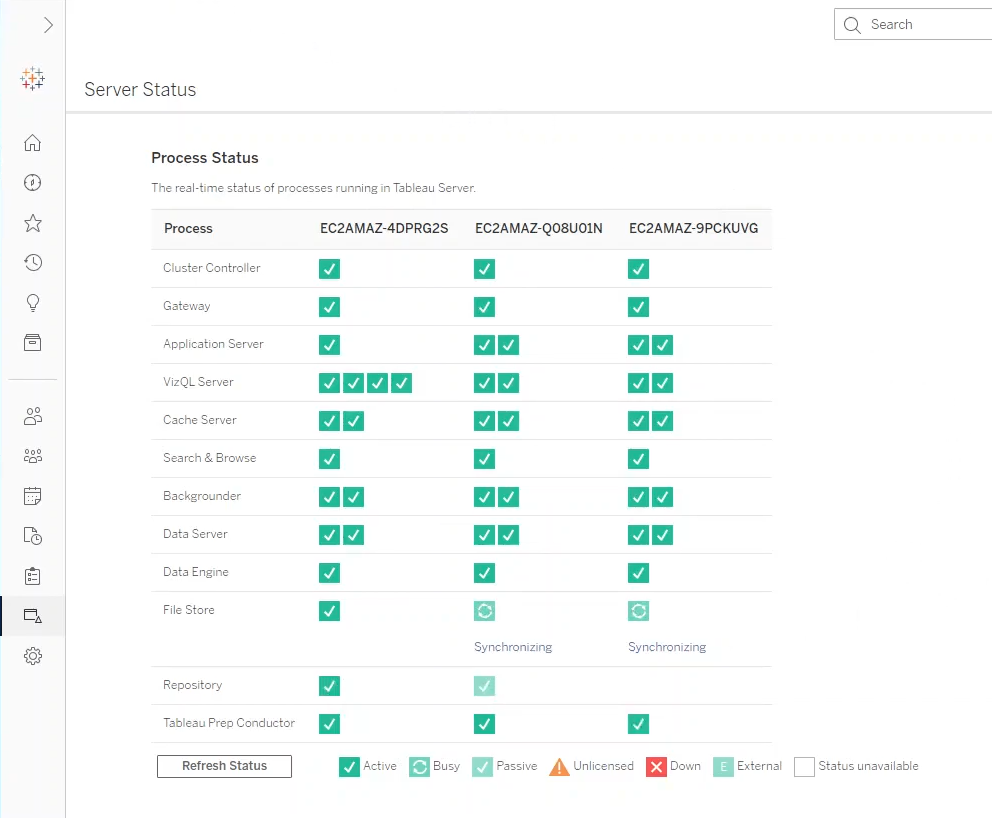The image size is (992, 818).
Task: Click Synchronizing text under EC2AMAZ-Q08U01N
Action: point(513,647)
